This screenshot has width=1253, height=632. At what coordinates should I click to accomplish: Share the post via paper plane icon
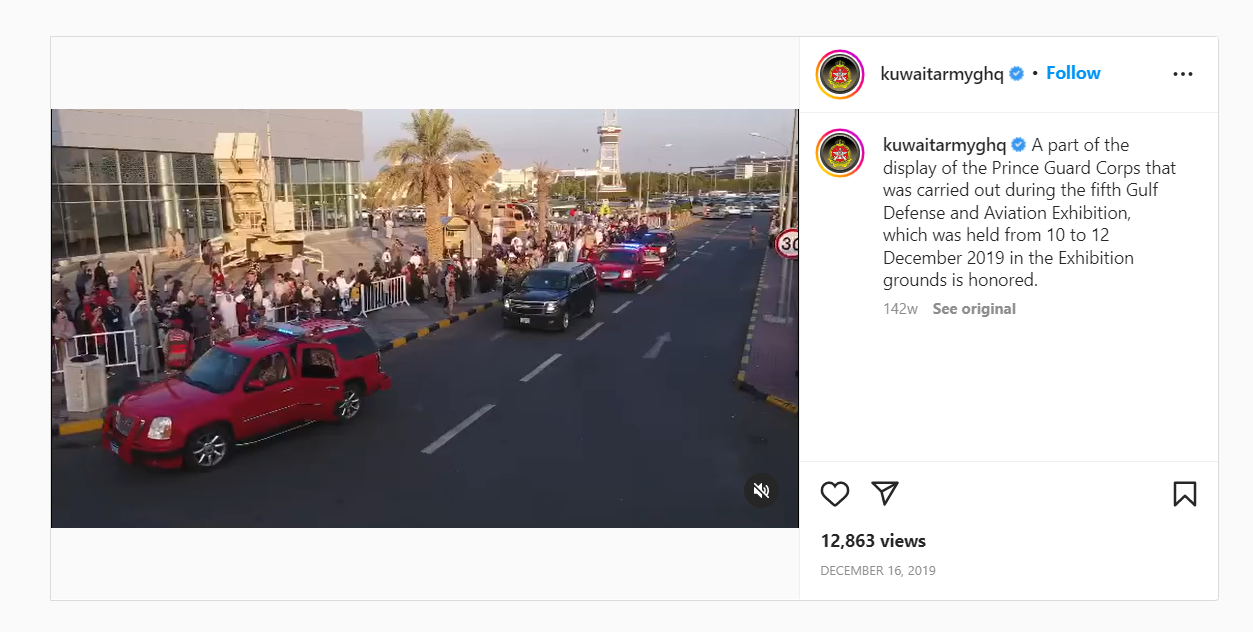[885, 493]
